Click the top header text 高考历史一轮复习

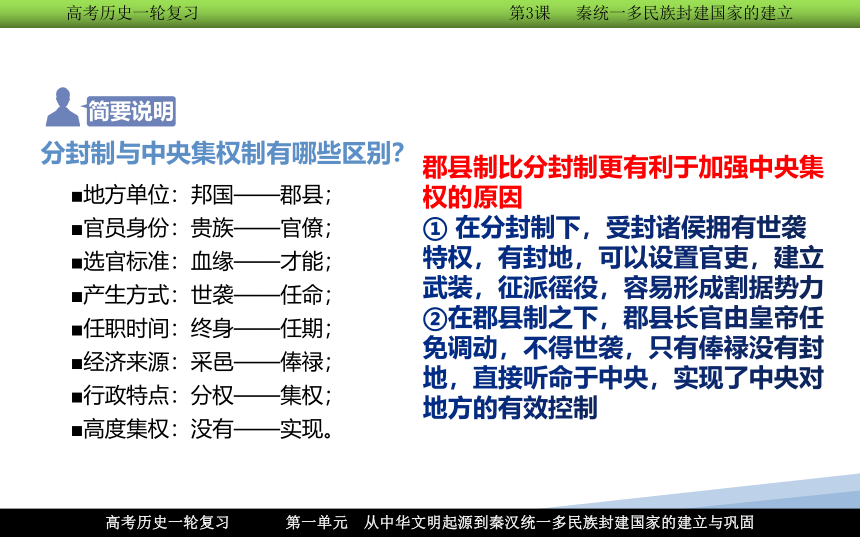click(132, 13)
